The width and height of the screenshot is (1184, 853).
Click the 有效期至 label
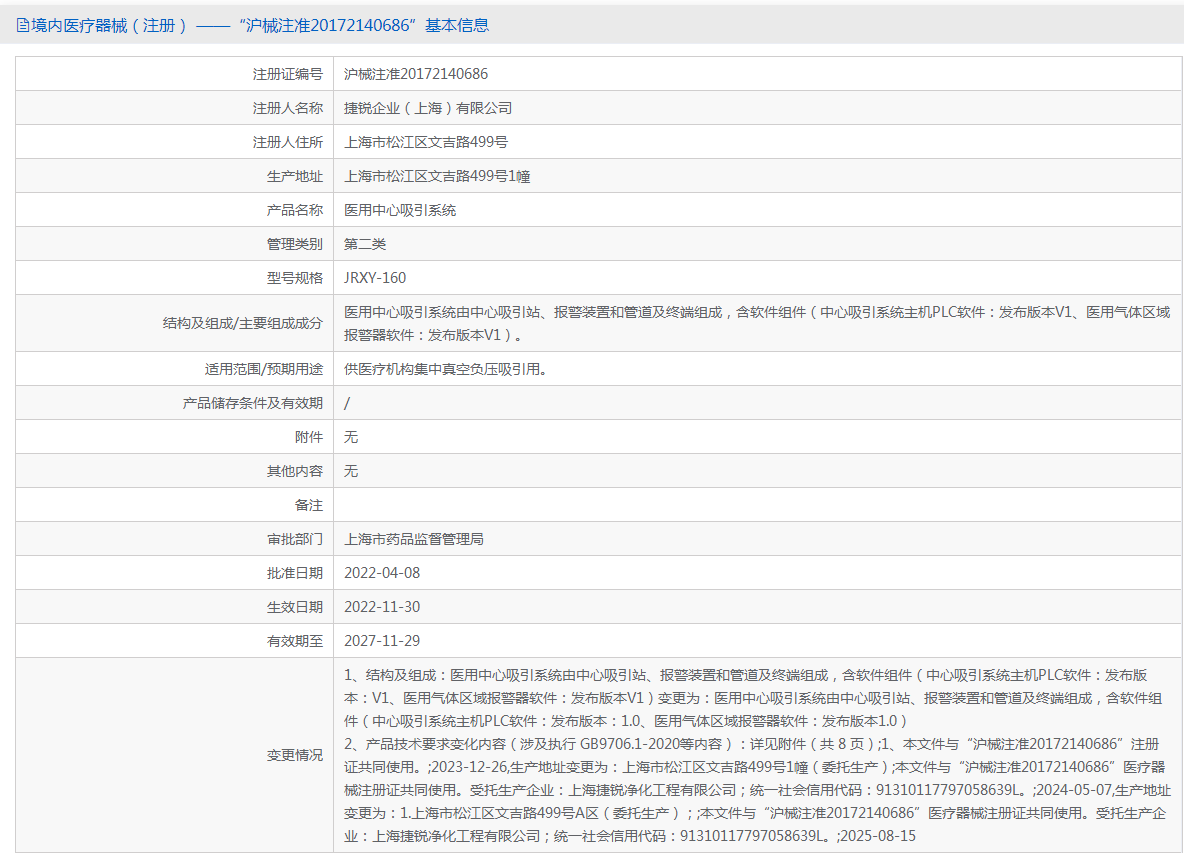coord(294,641)
